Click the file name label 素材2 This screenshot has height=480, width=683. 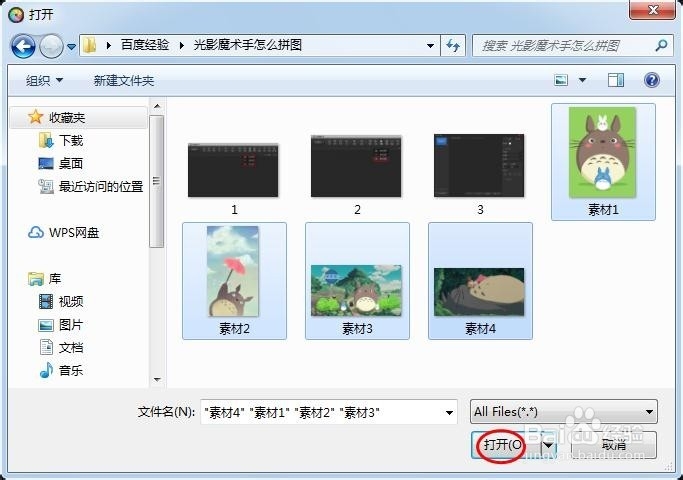click(x=234, y=328)
